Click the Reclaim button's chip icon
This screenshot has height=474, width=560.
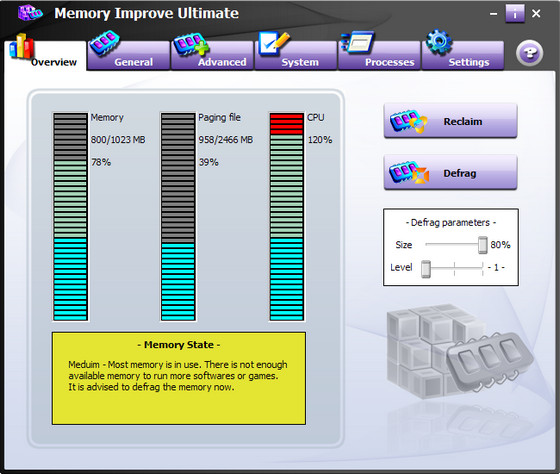408,121
